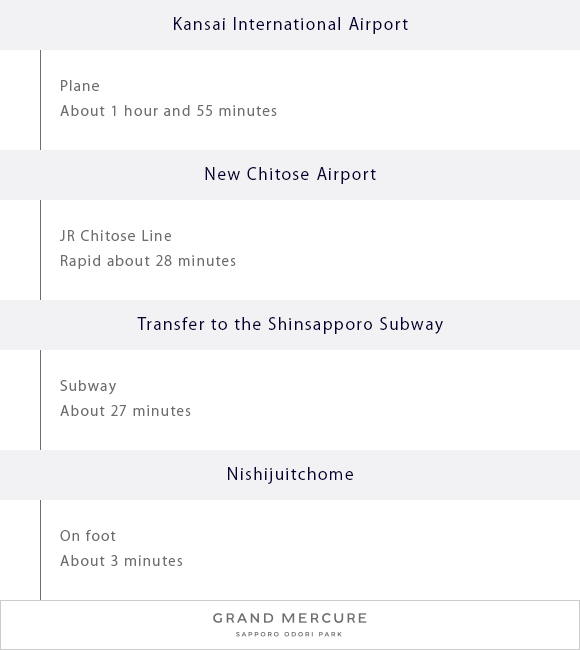This screenshot has height=650, width=580.
Task: Select About 3 minutes text
Action: [x=121, y=561]
